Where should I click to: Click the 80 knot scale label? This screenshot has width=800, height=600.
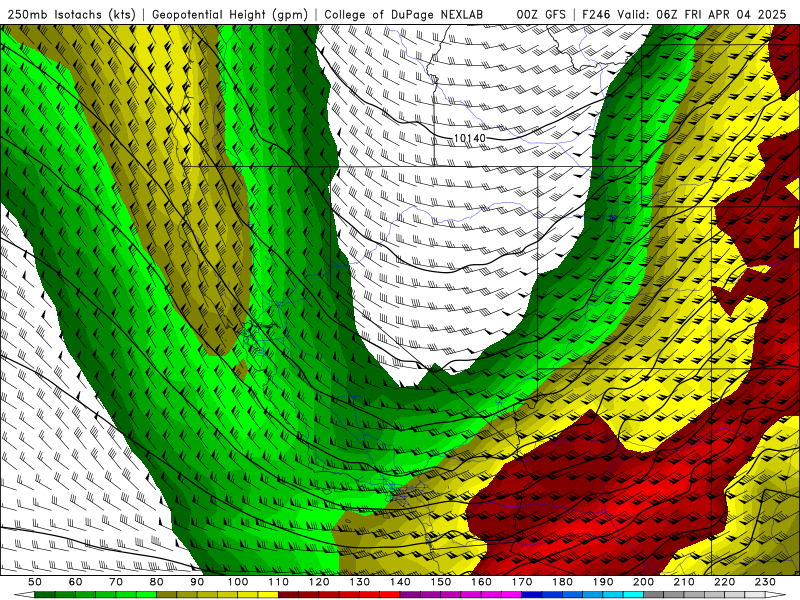pyautogui.click(x=157, y=582)
